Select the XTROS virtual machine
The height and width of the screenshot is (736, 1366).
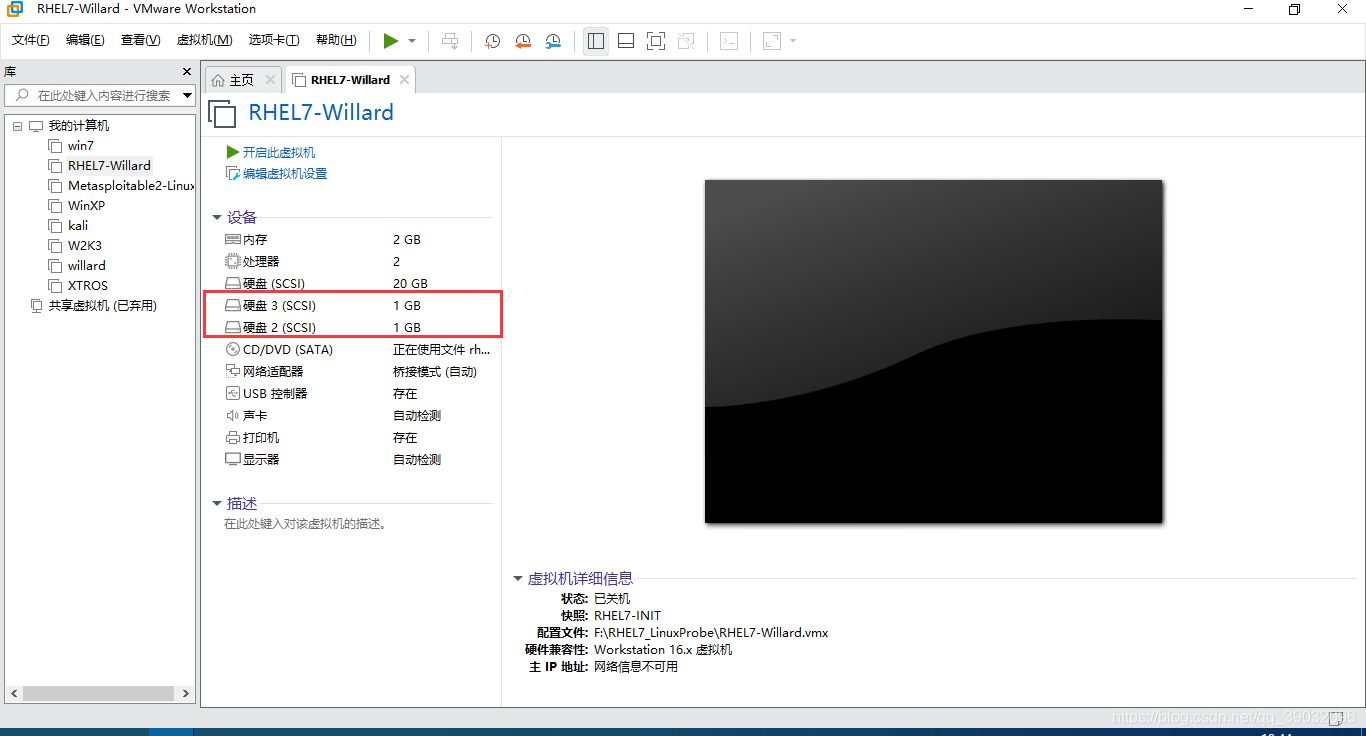click(x=88, y=286)
